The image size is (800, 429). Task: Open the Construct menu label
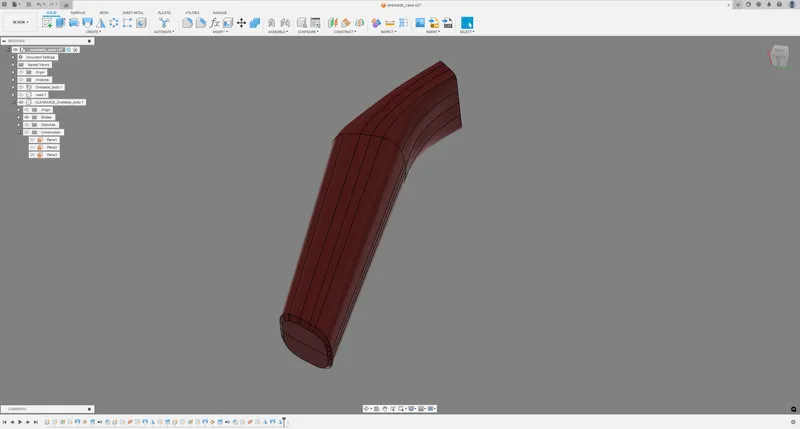(345, 32)
